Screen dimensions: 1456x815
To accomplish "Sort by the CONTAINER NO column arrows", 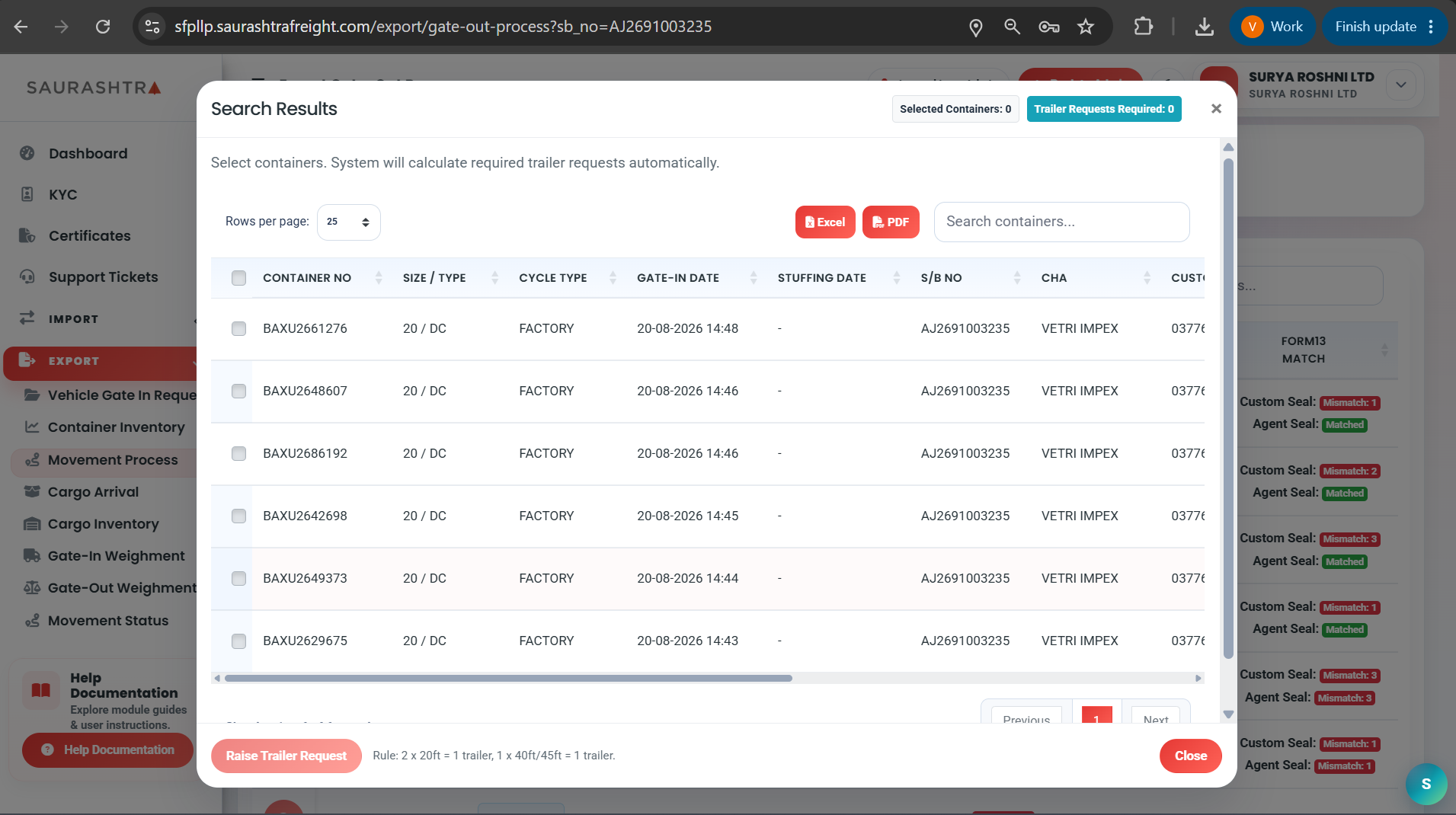I will (379, 278).
